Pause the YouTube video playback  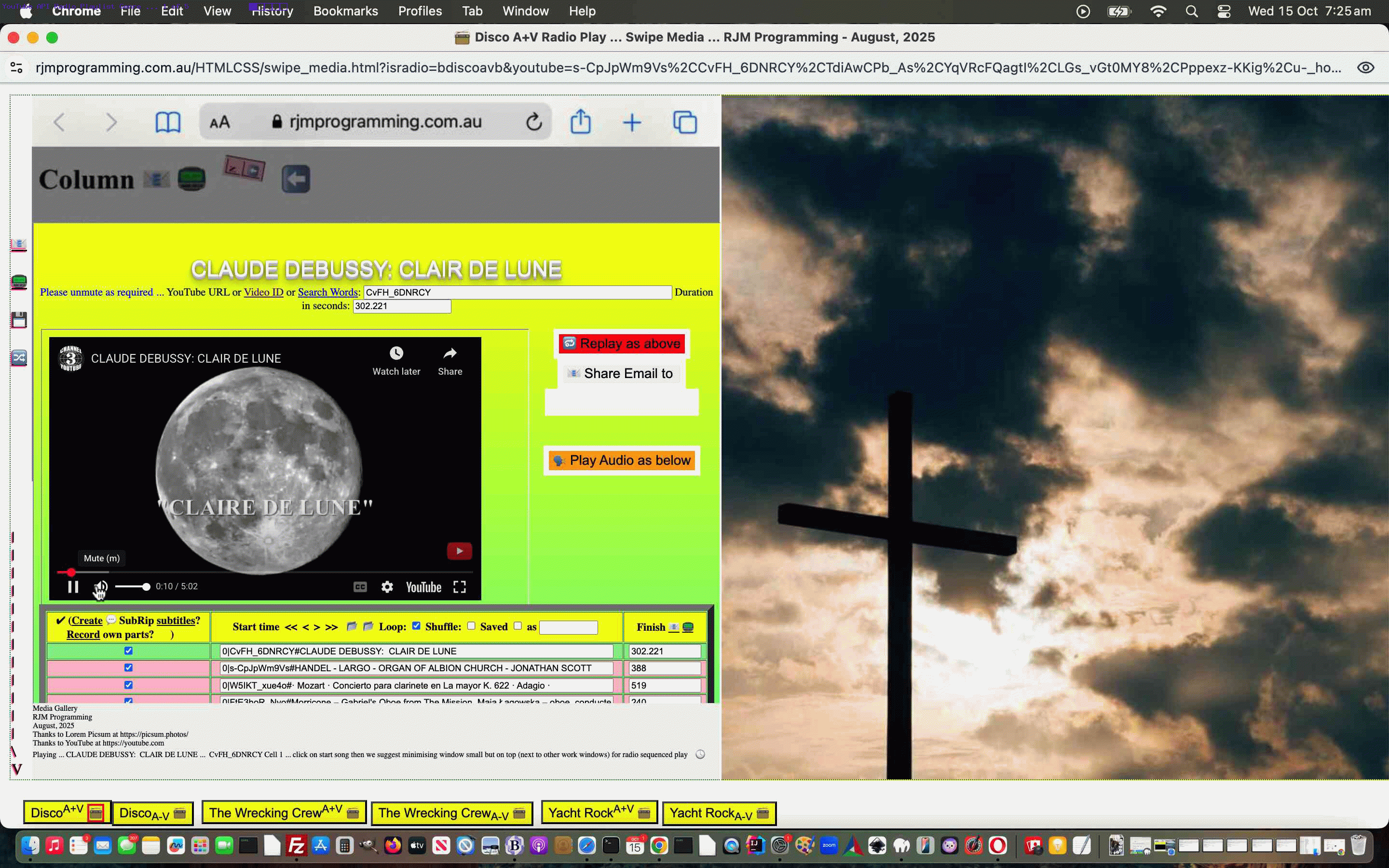point(73,587)
